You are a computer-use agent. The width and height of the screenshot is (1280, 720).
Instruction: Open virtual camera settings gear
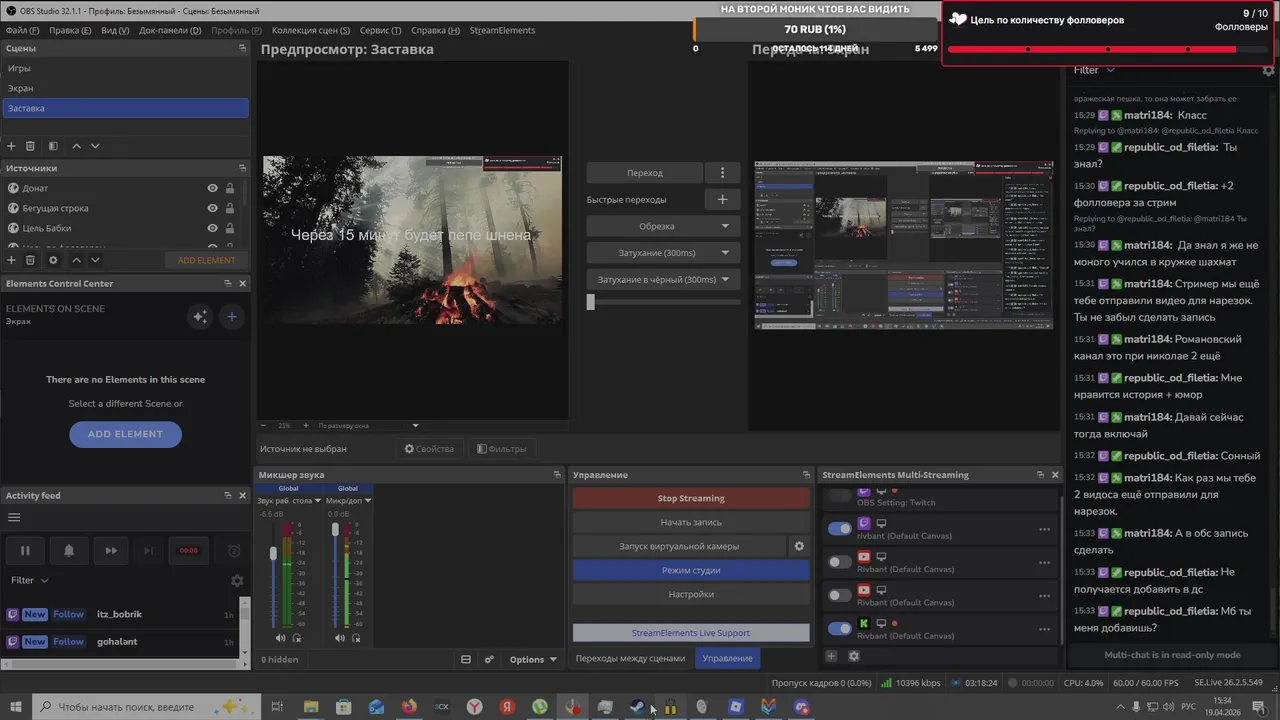click(x=799, y=546)
